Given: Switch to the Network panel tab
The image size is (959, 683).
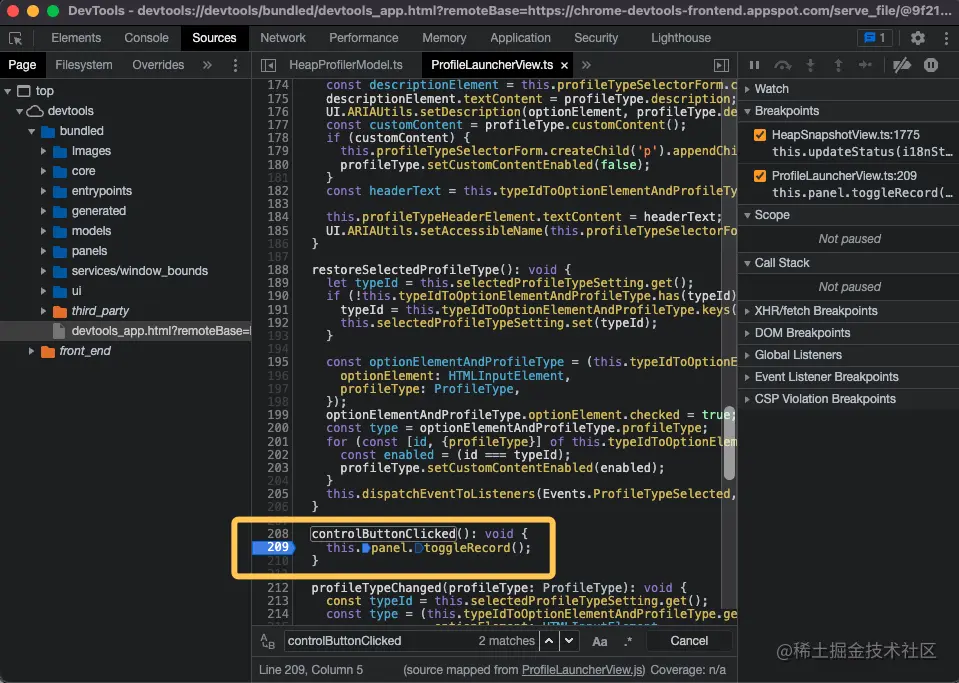Looking at the screenshot, I should point(283,38).
